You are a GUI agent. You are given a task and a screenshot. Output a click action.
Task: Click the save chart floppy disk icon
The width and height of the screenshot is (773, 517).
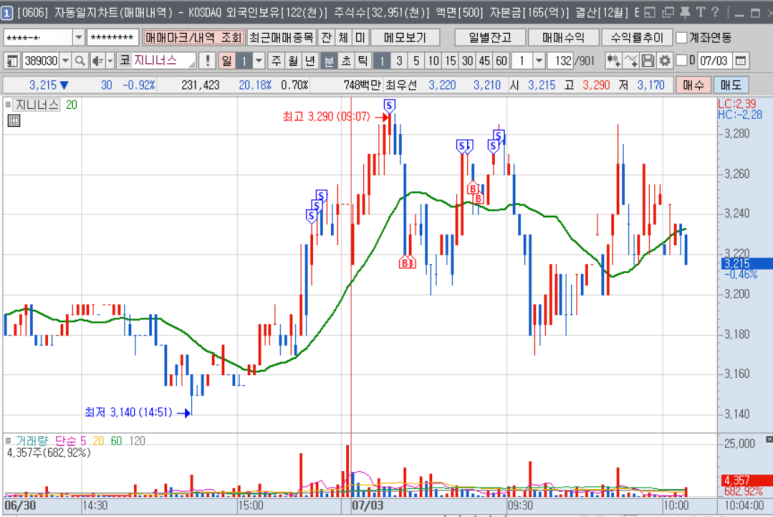648,61
